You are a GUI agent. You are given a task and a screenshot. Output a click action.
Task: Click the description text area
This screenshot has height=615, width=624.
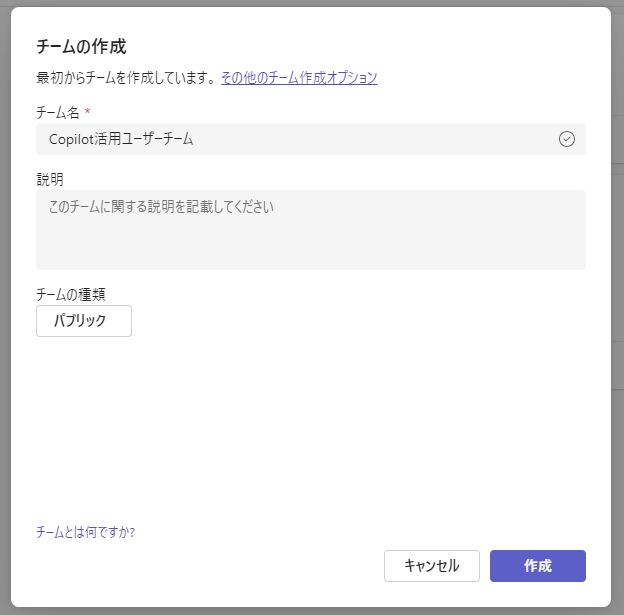(311, 230)
